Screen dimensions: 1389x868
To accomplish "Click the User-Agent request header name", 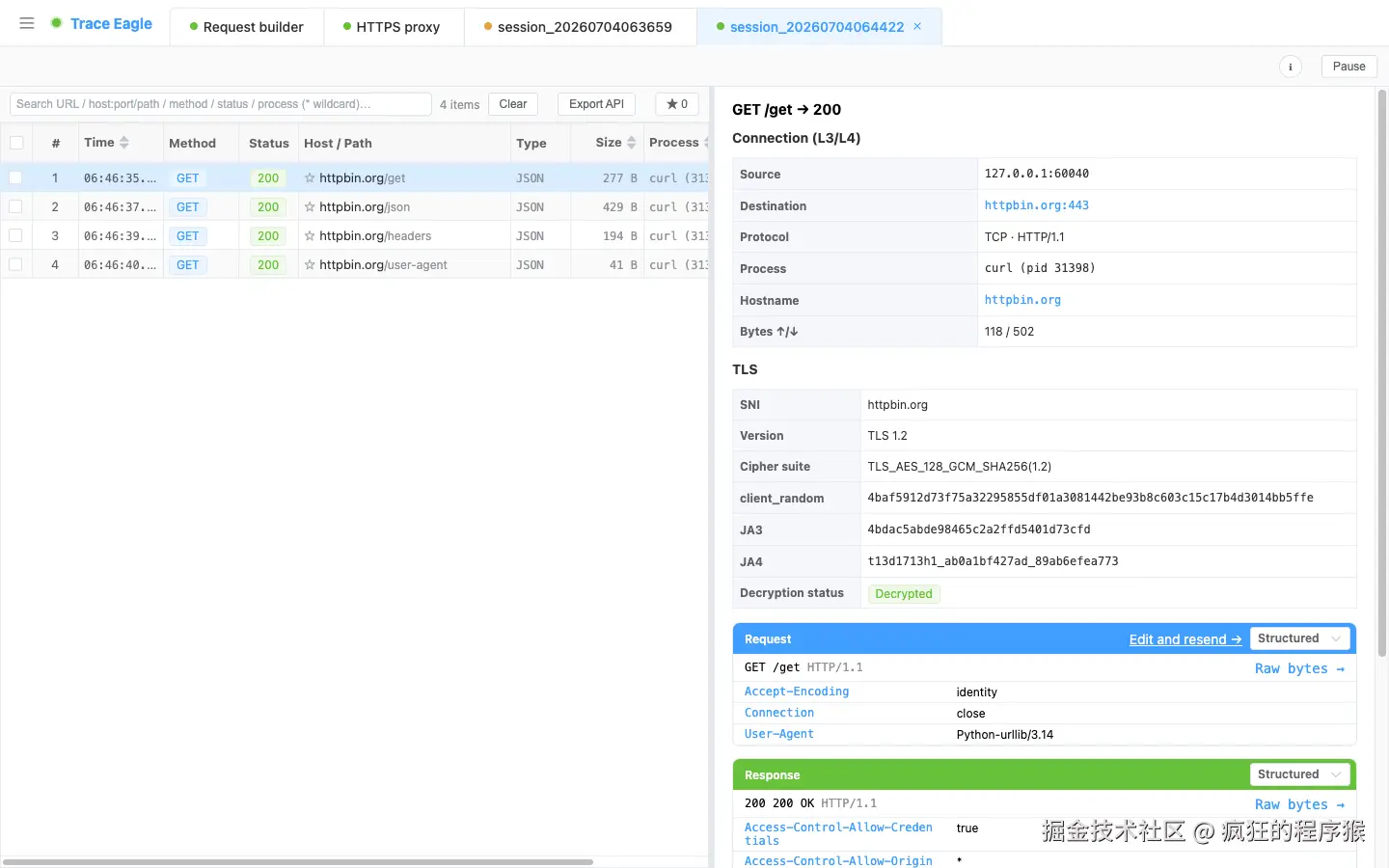I will (x=779, y=734).
